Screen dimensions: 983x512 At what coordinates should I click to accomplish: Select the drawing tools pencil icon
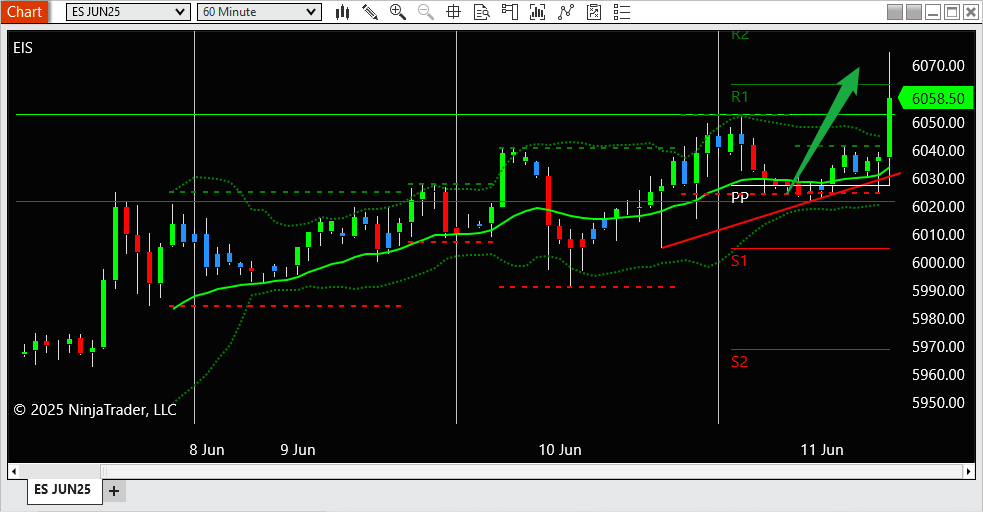(370, 12)
